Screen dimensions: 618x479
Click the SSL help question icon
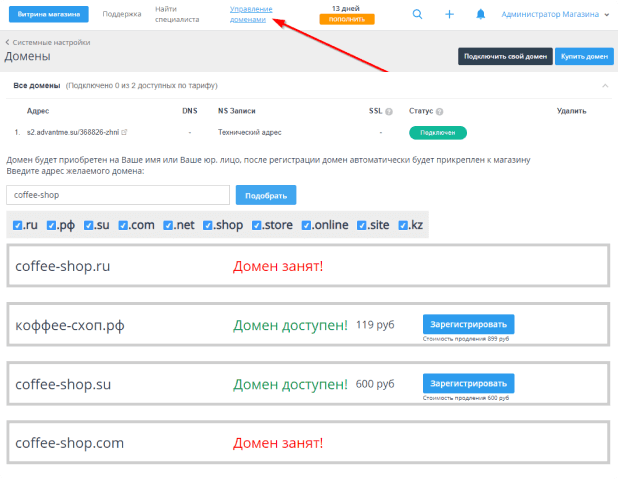[x=389, y=111]
